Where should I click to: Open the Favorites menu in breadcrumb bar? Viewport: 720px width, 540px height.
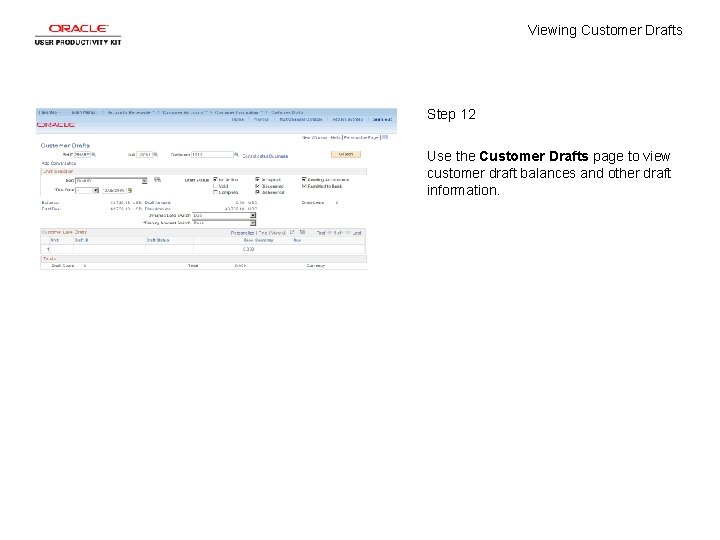[49, 112]
